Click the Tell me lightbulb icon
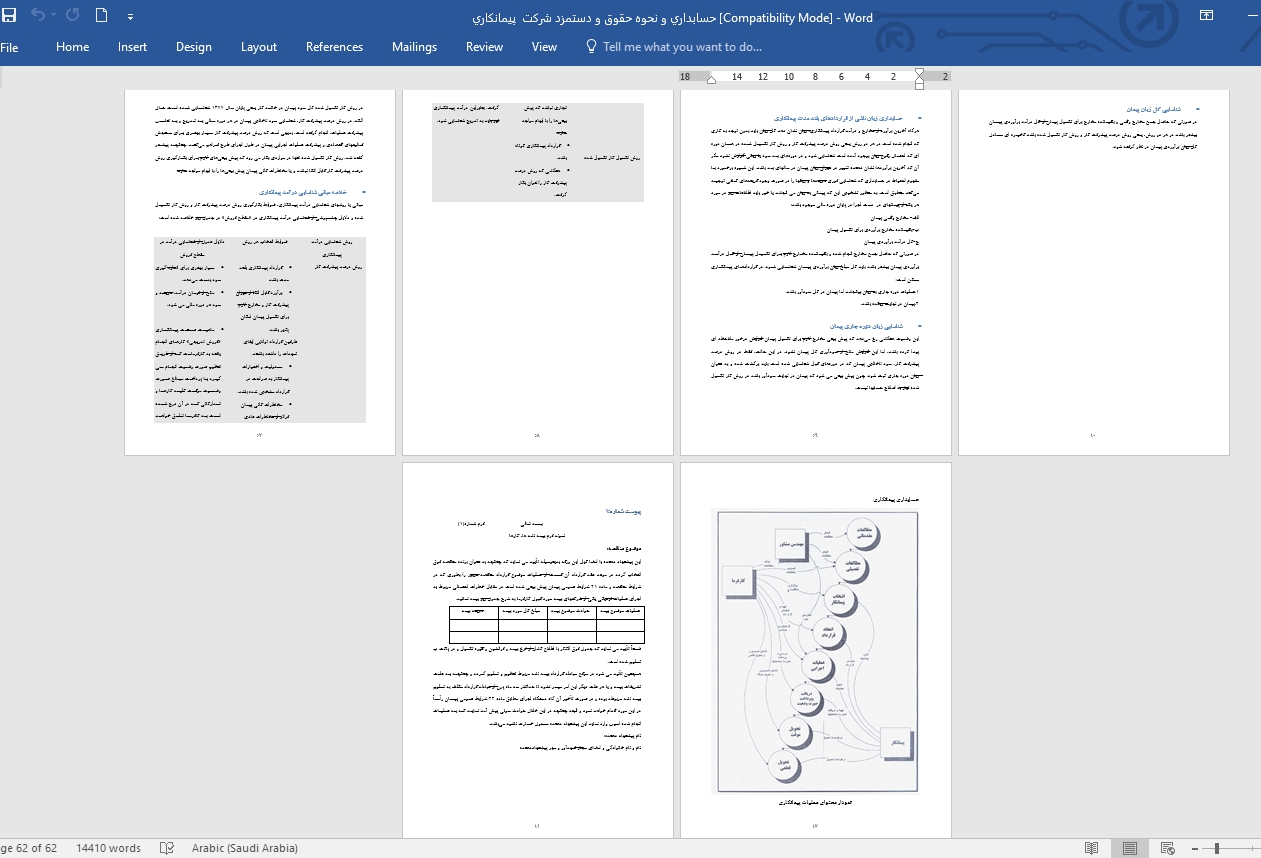The image size is (1261, 858). pyautogui.click(x=591, y=47)
